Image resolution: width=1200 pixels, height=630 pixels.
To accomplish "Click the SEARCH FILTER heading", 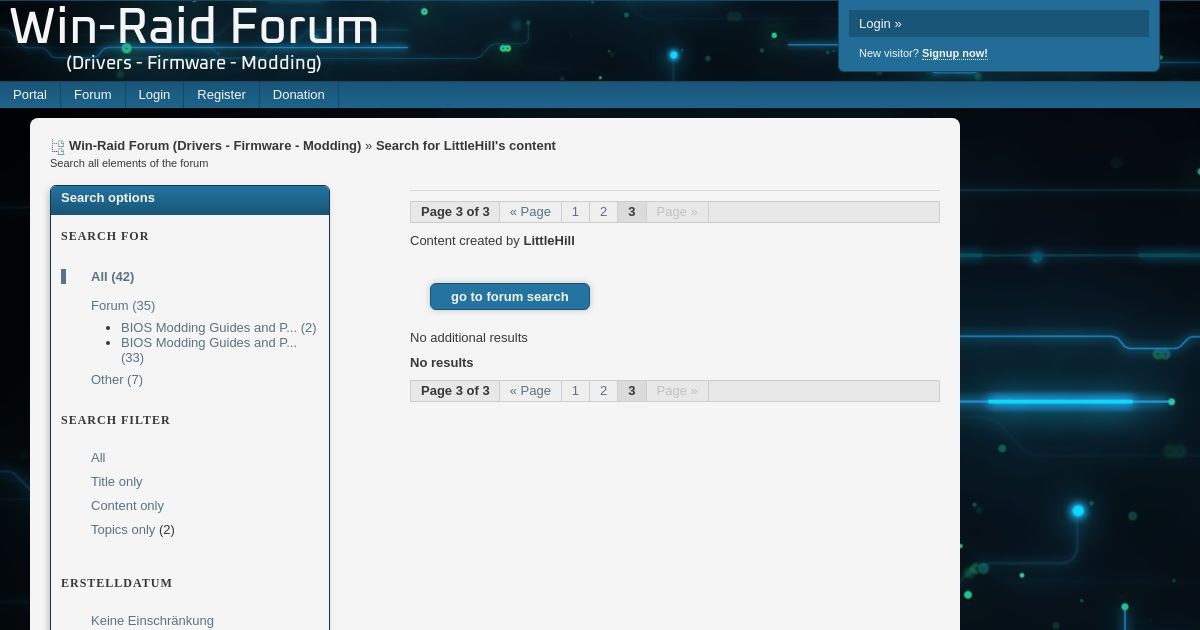I will point(116,420).
